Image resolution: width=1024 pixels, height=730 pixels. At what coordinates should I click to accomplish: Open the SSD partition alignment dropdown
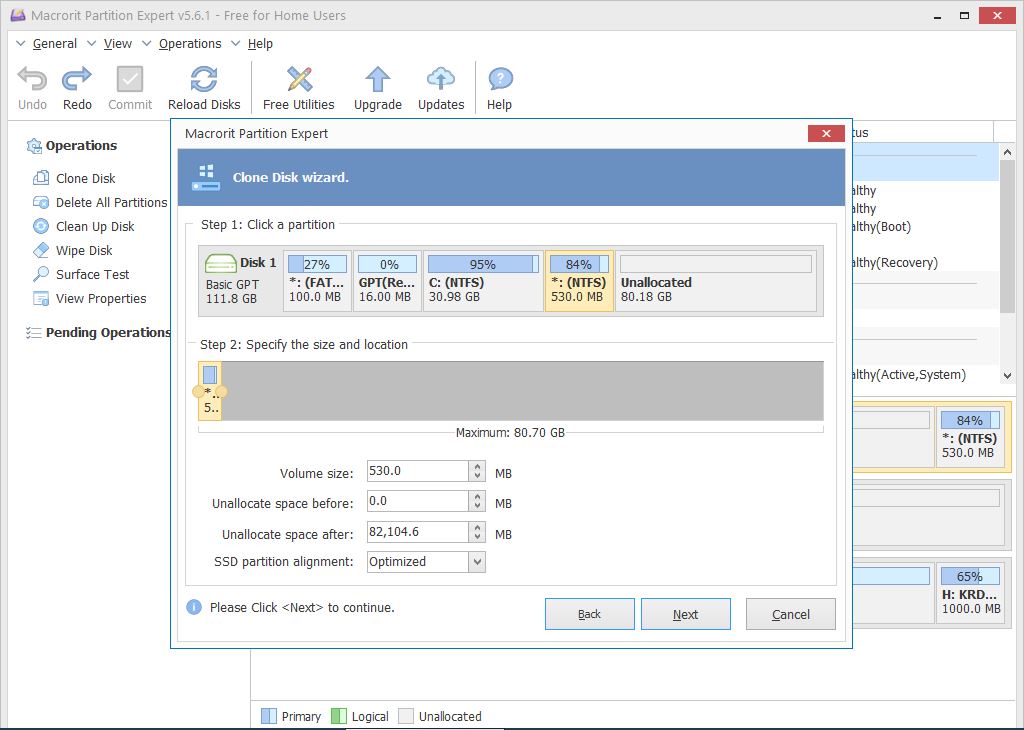(x=477, y=562)
